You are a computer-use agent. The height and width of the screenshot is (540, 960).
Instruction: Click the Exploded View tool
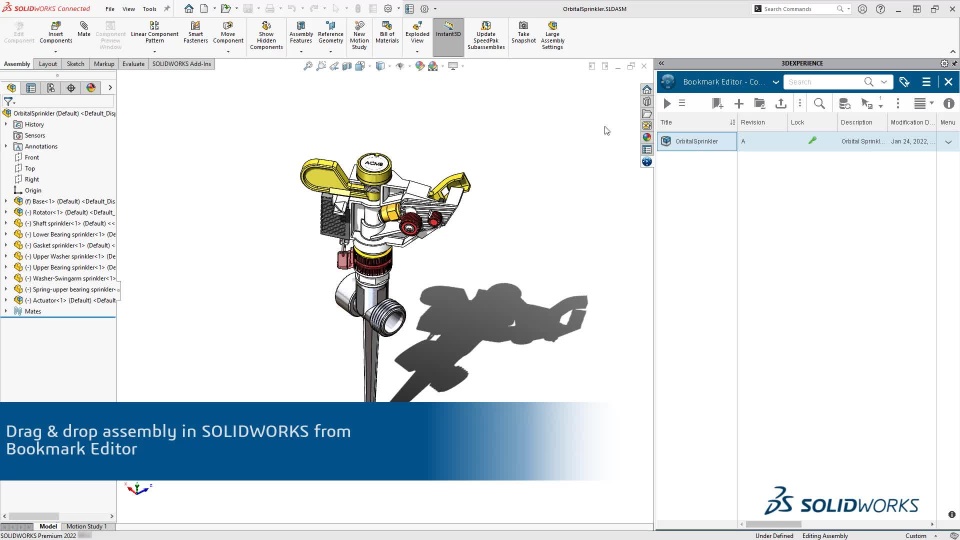pos(417,32)
